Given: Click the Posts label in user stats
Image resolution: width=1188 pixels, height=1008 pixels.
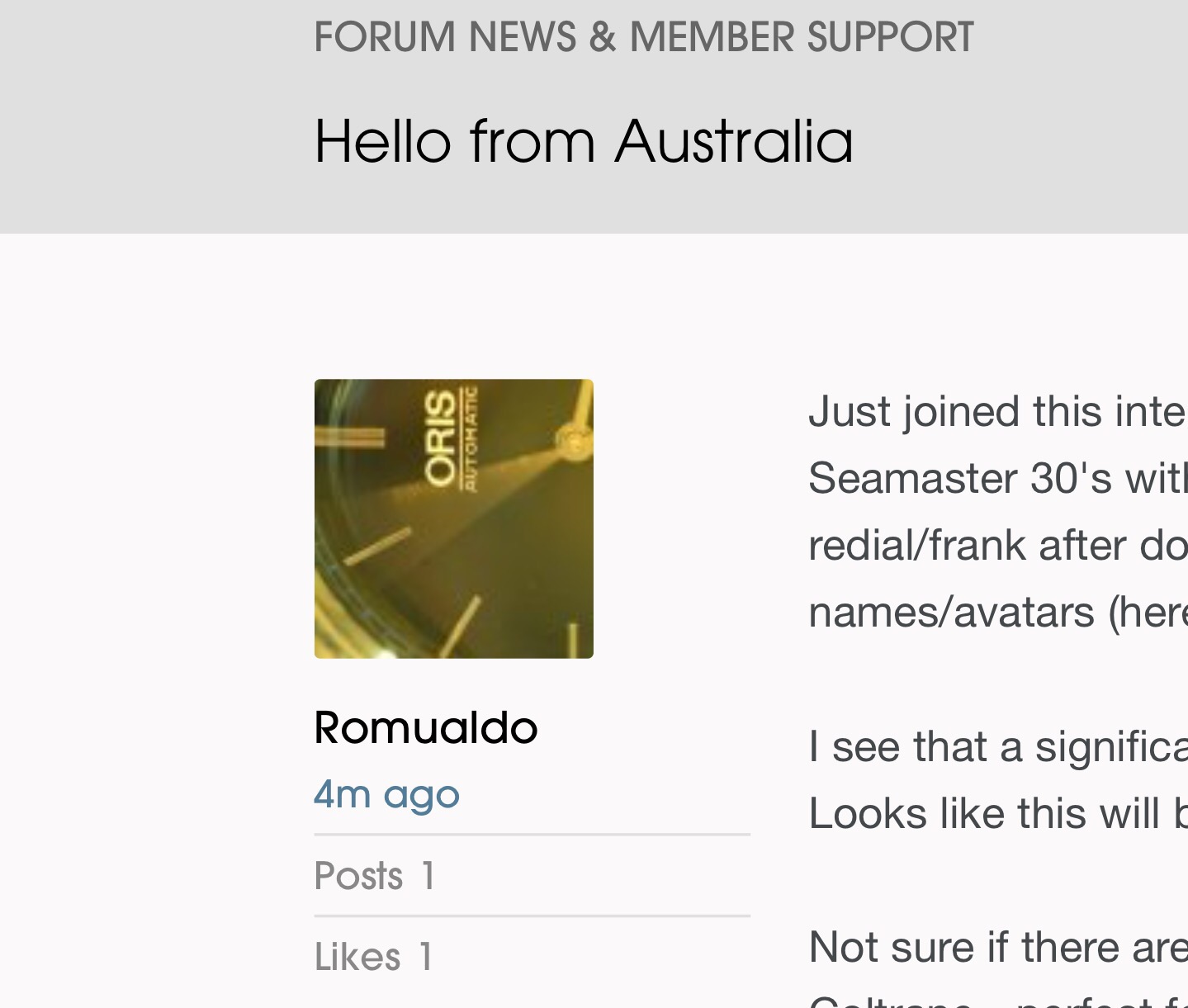Looking at the screenshot, I should [x=358, y=876].
